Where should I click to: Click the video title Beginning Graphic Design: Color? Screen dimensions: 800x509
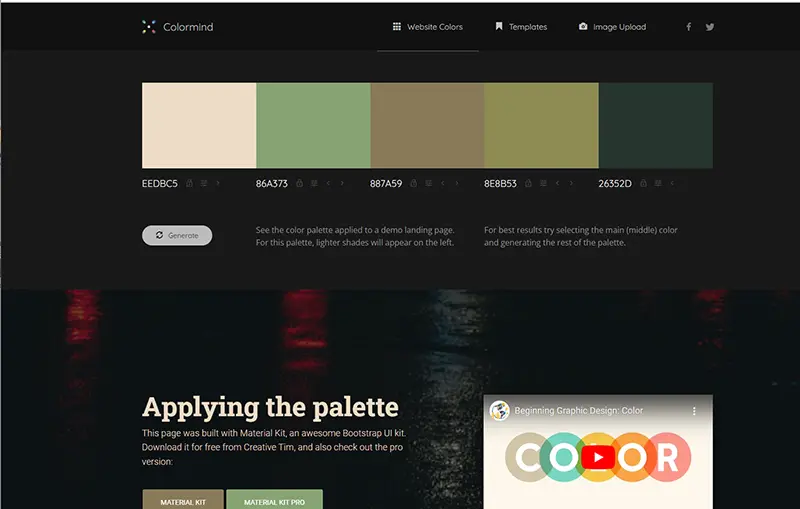pos(579,411)
